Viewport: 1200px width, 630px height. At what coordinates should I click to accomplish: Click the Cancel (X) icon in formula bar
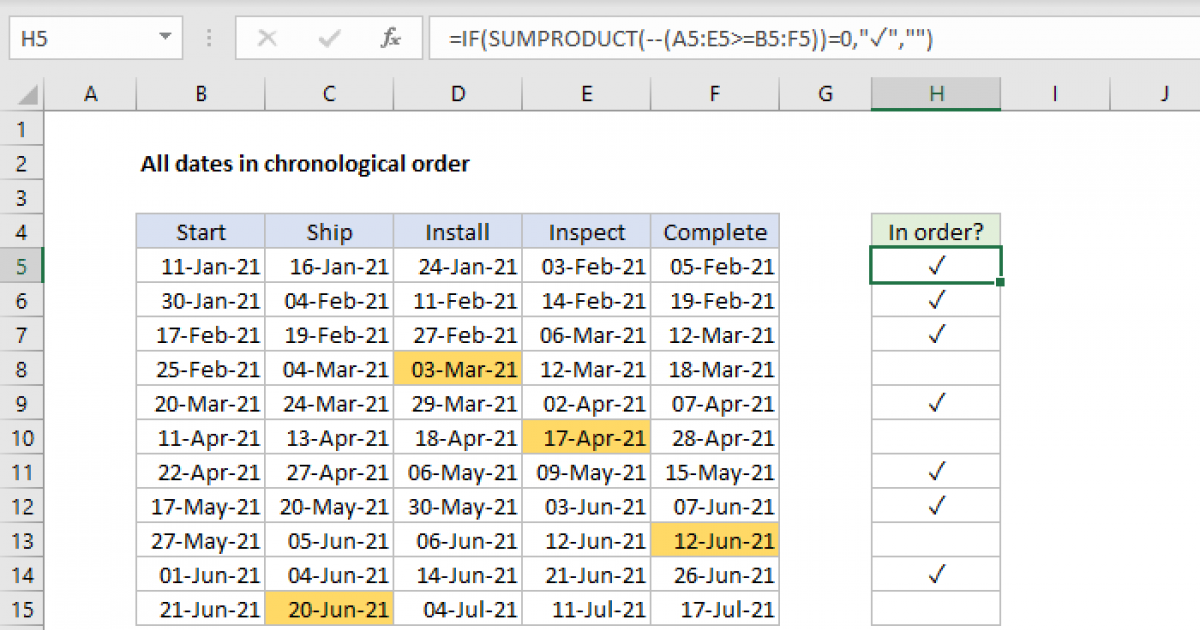point(268,38)
